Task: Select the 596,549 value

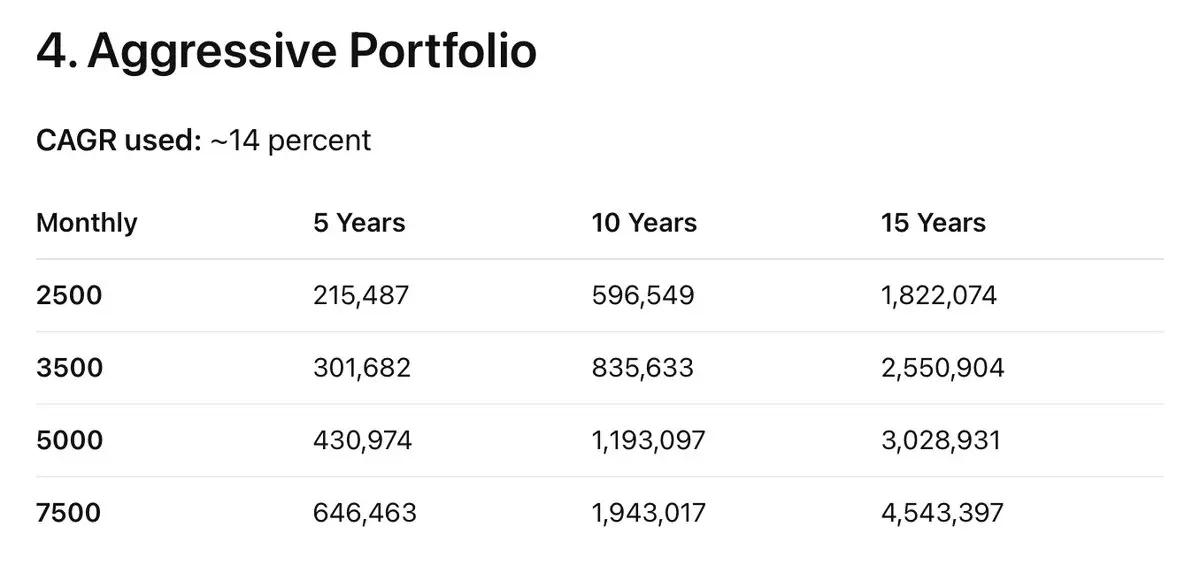Action: 643,295
